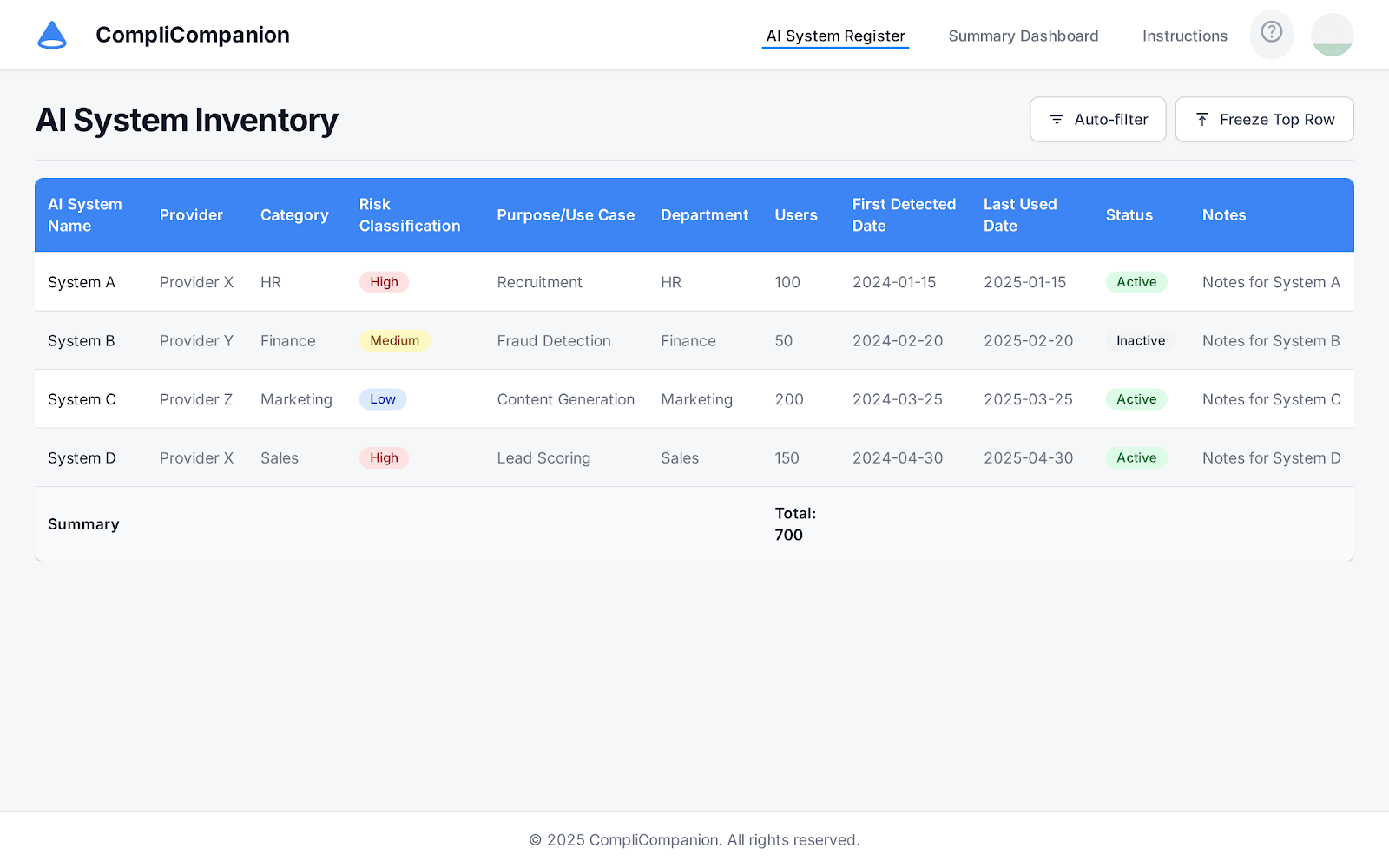The image size is (1389, 868).
Task: Click the Inactive status badge for System B
Action: pyautogui.click(x=1140, y=341)
